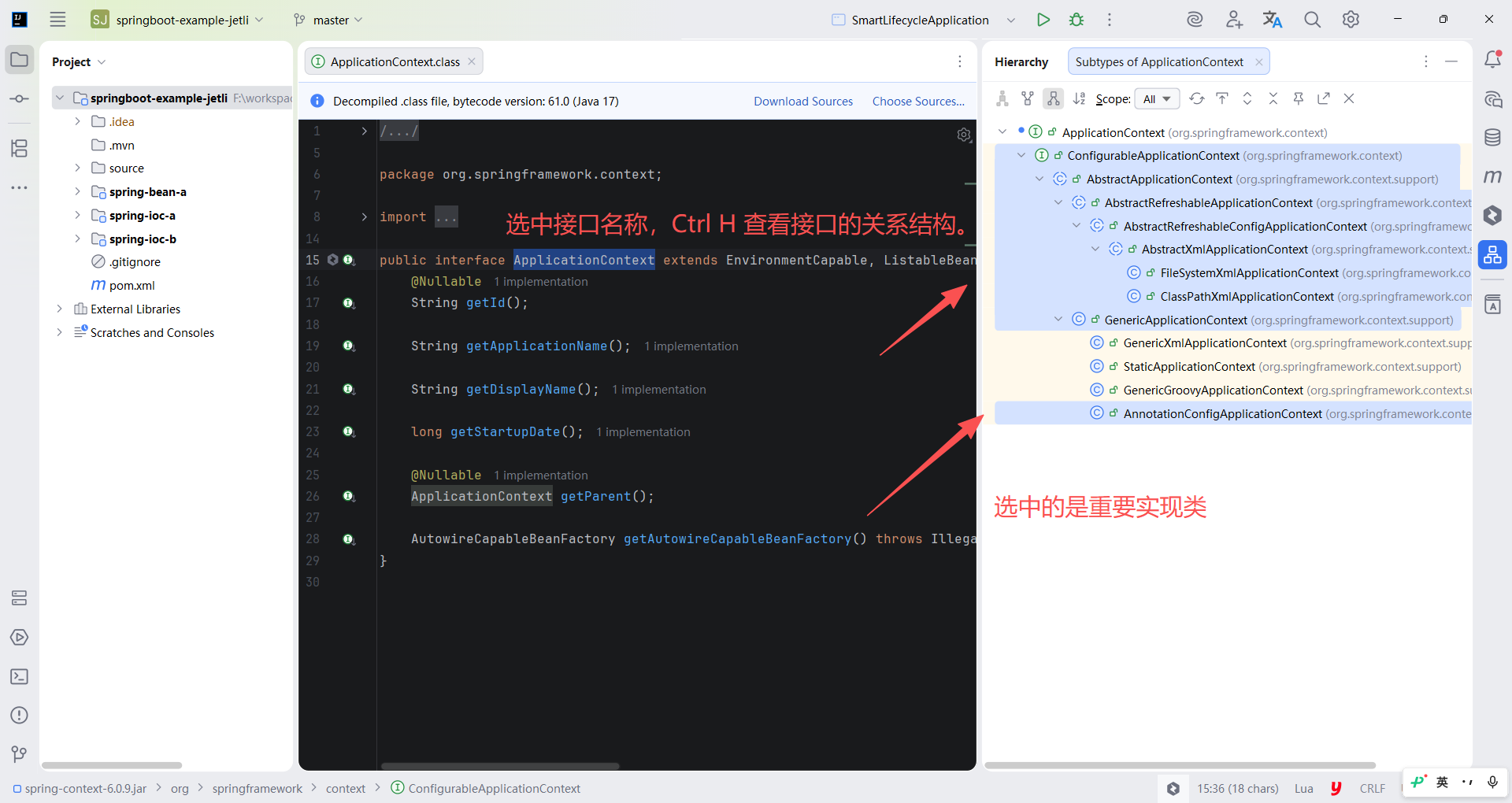1512x803 pixels.
Task: Close ApplicationContext.class tab
Action: pos(472,61)
